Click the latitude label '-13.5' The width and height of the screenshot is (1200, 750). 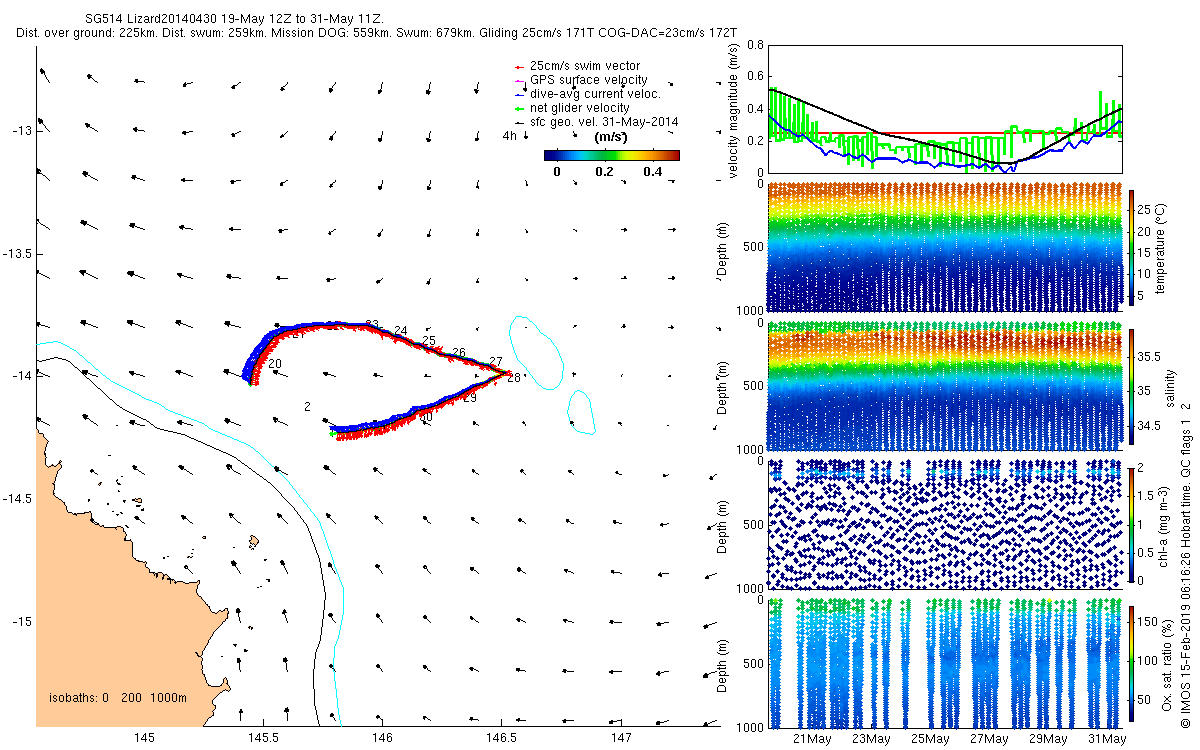point(18,253)
